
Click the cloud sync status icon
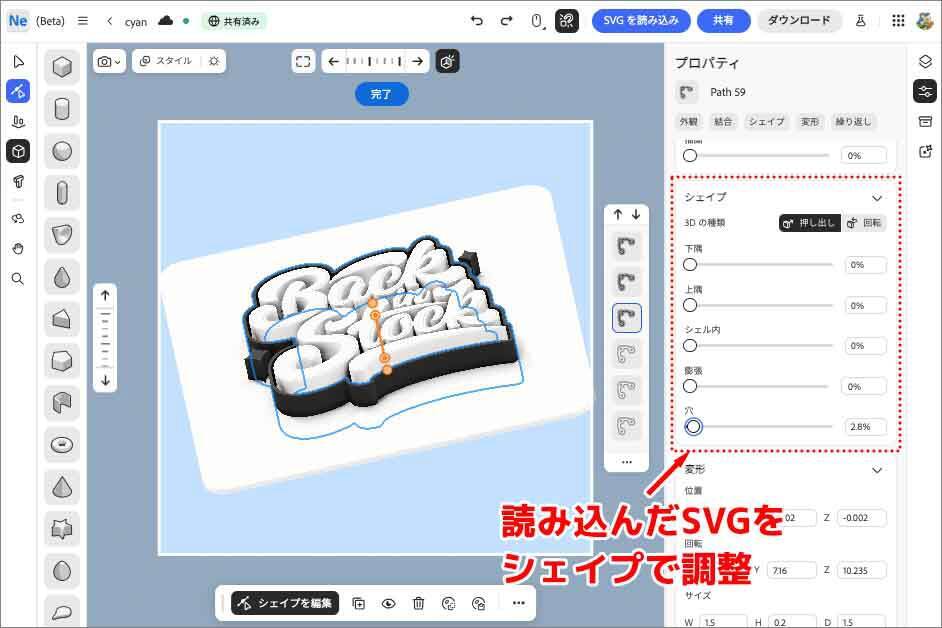tap(165, 21)
